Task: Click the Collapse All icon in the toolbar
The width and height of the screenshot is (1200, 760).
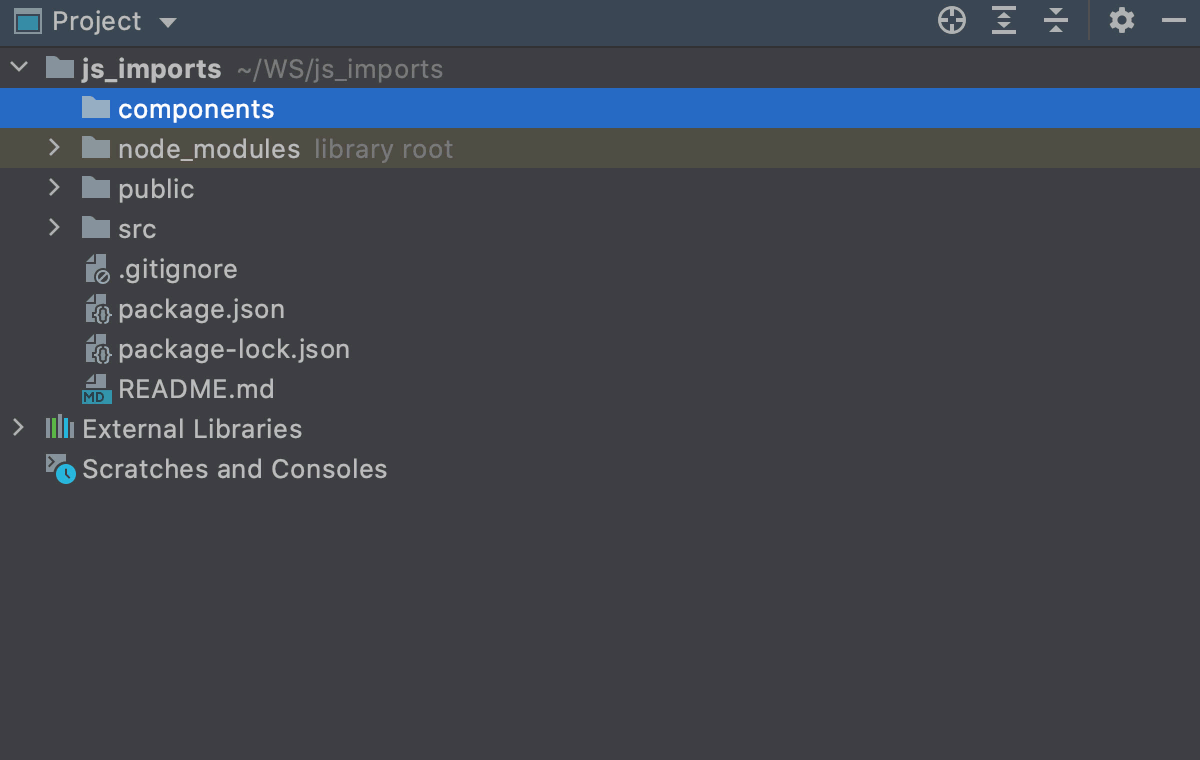Action: (1056, 20)
